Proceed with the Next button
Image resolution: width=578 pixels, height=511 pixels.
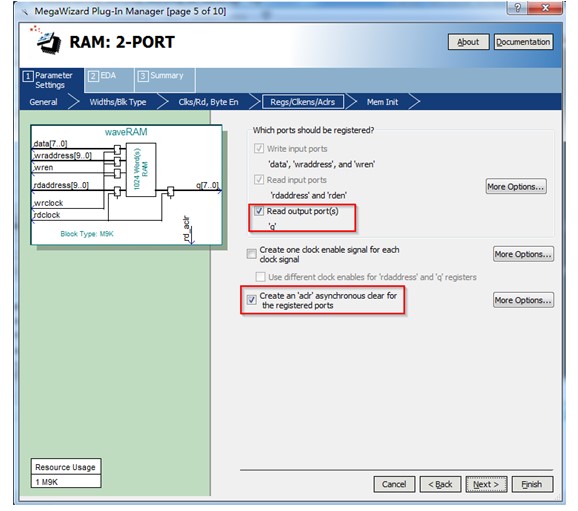[486, 484]
